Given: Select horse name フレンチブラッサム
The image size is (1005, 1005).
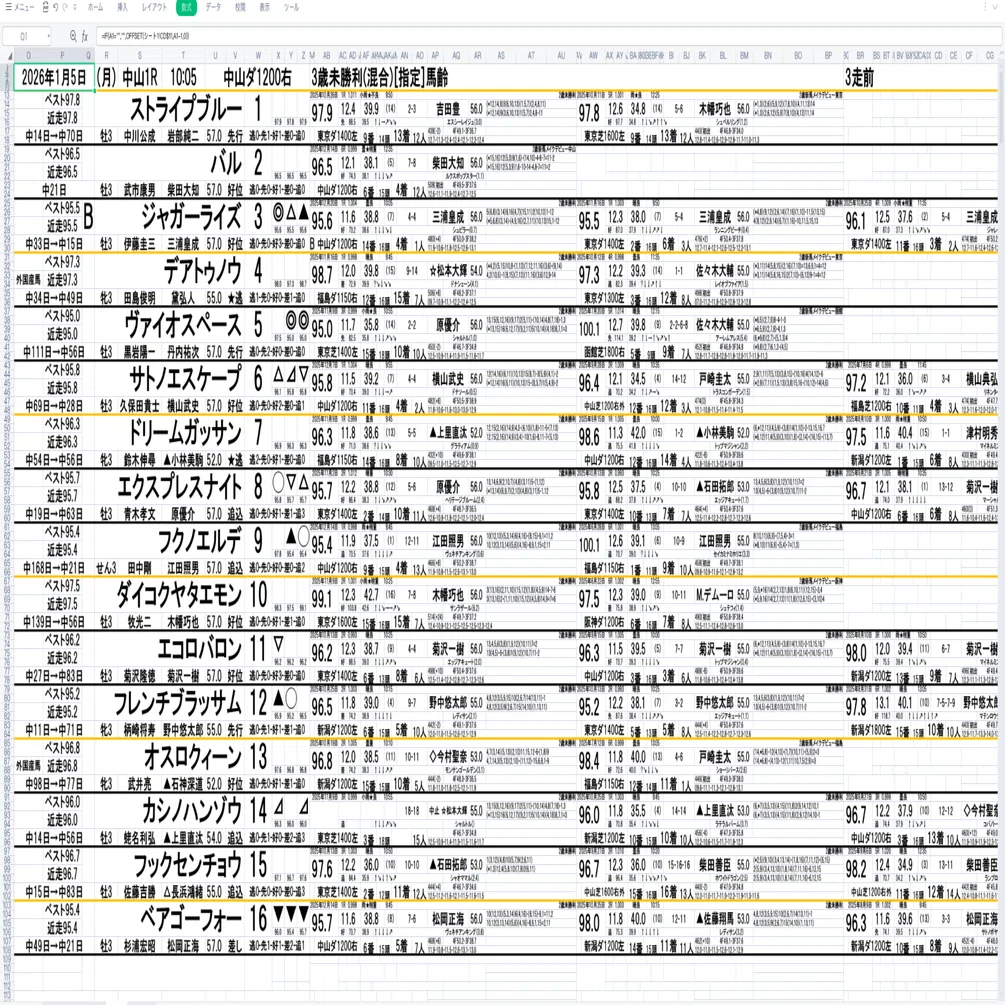Looking at the screenshot, I should tap(178, 702).
